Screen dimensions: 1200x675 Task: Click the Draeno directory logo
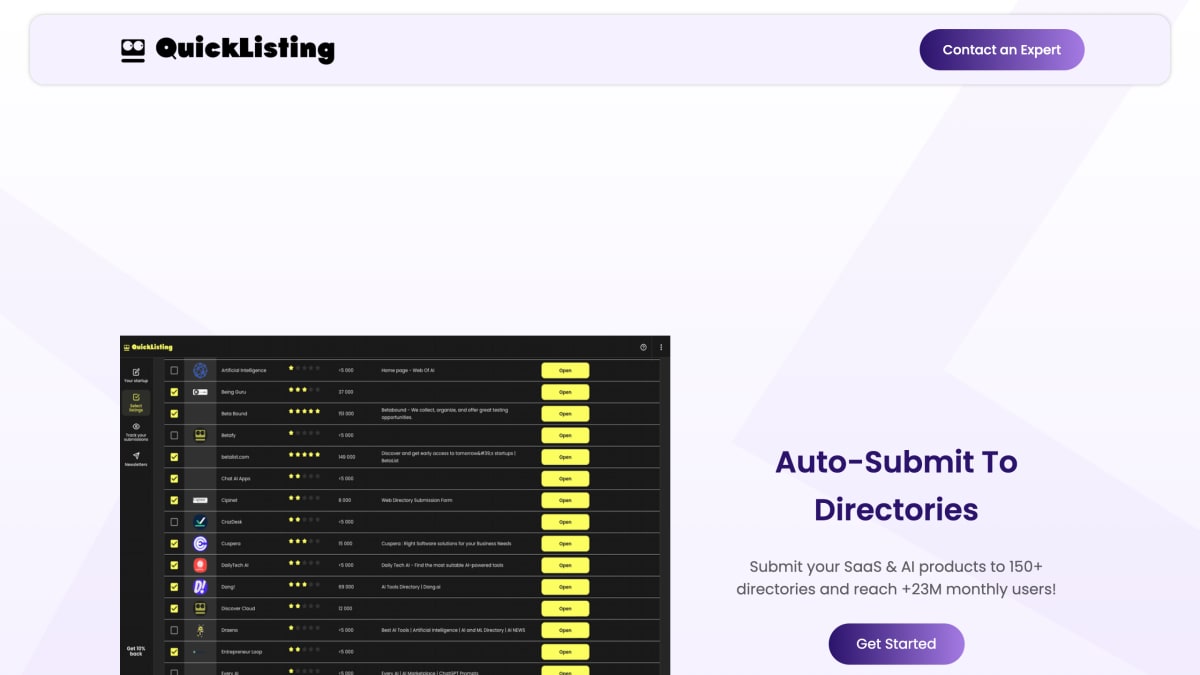pos(200,630)
